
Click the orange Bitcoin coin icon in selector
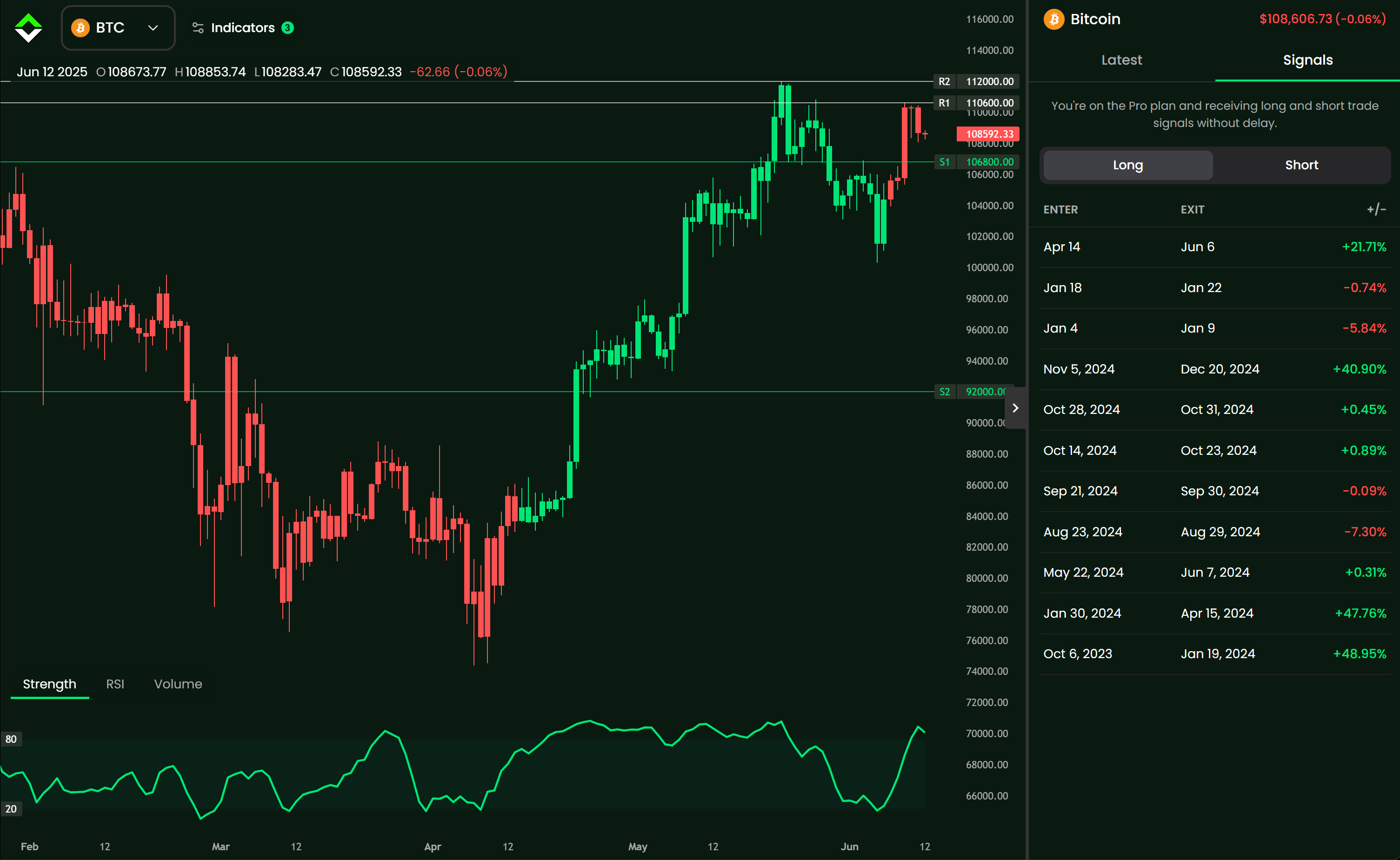[80, 28]
